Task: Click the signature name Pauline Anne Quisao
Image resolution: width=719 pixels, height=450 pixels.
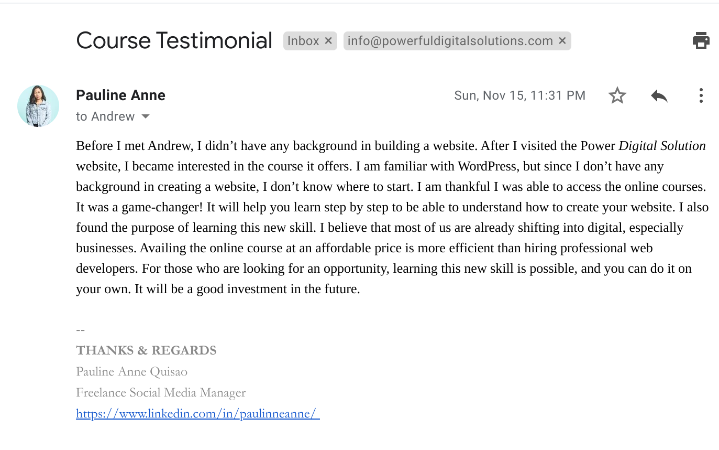Action: tap(131, 371)
